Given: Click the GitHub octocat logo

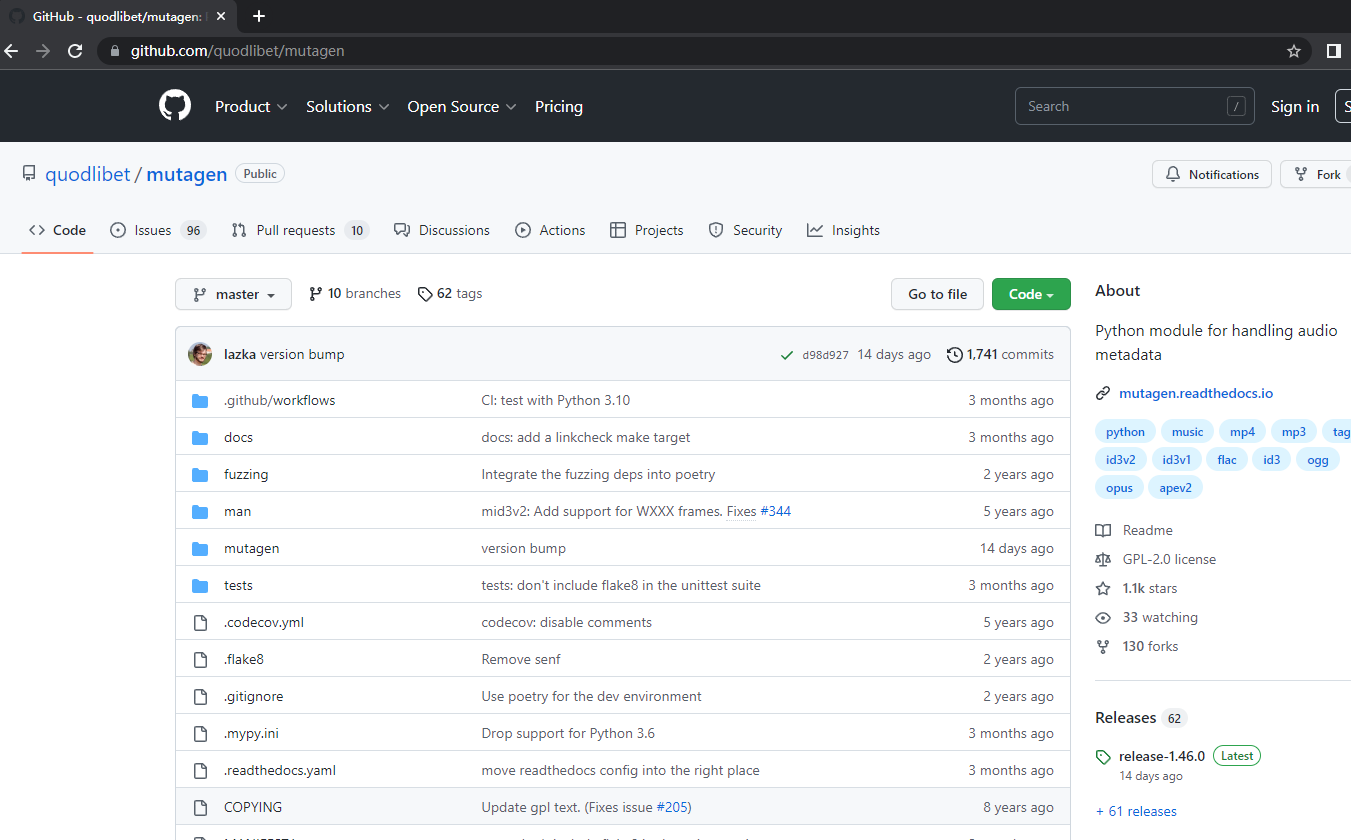Looking at the screenshot, I should (175, 106).
